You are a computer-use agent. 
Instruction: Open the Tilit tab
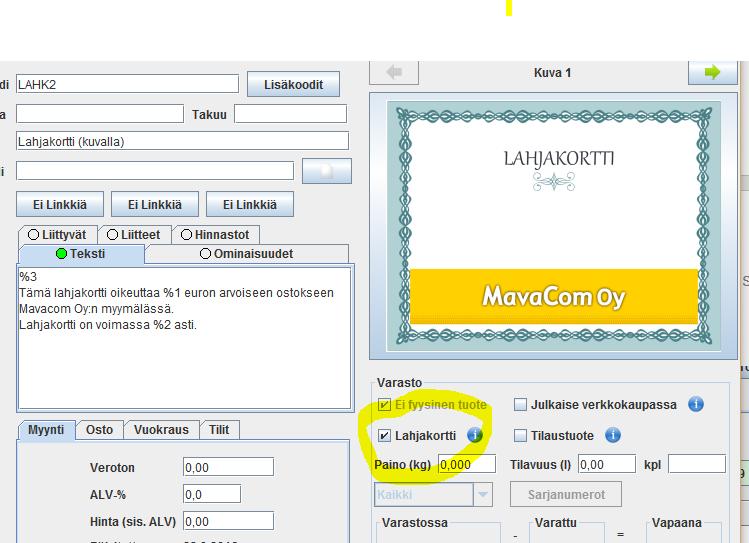coord(219,430)
